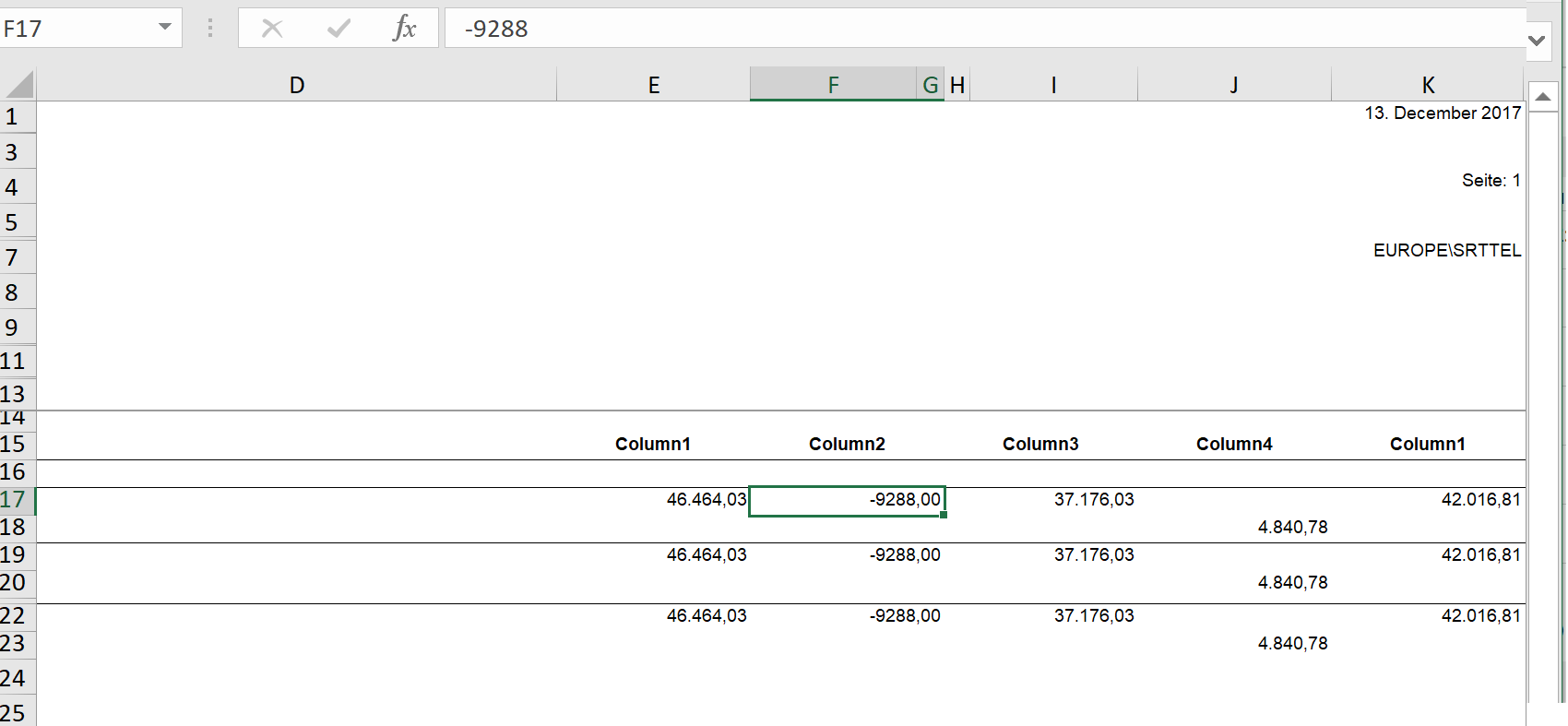Screen dimensions: 1568x726
Task: Click the Cancel X icon in formula bar
Action: click(x=272, y=29)
